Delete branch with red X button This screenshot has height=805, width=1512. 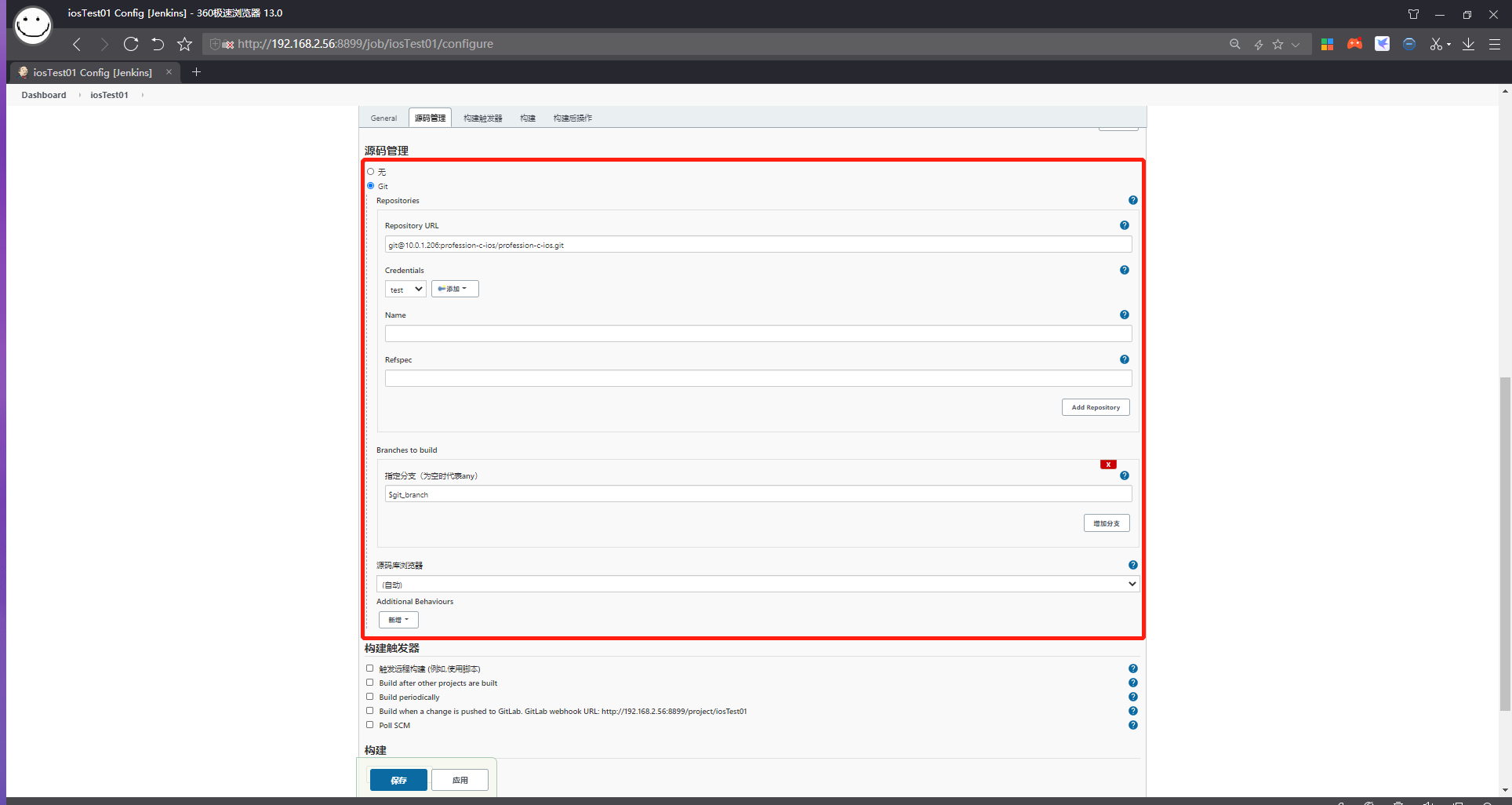pos(1108,464)
